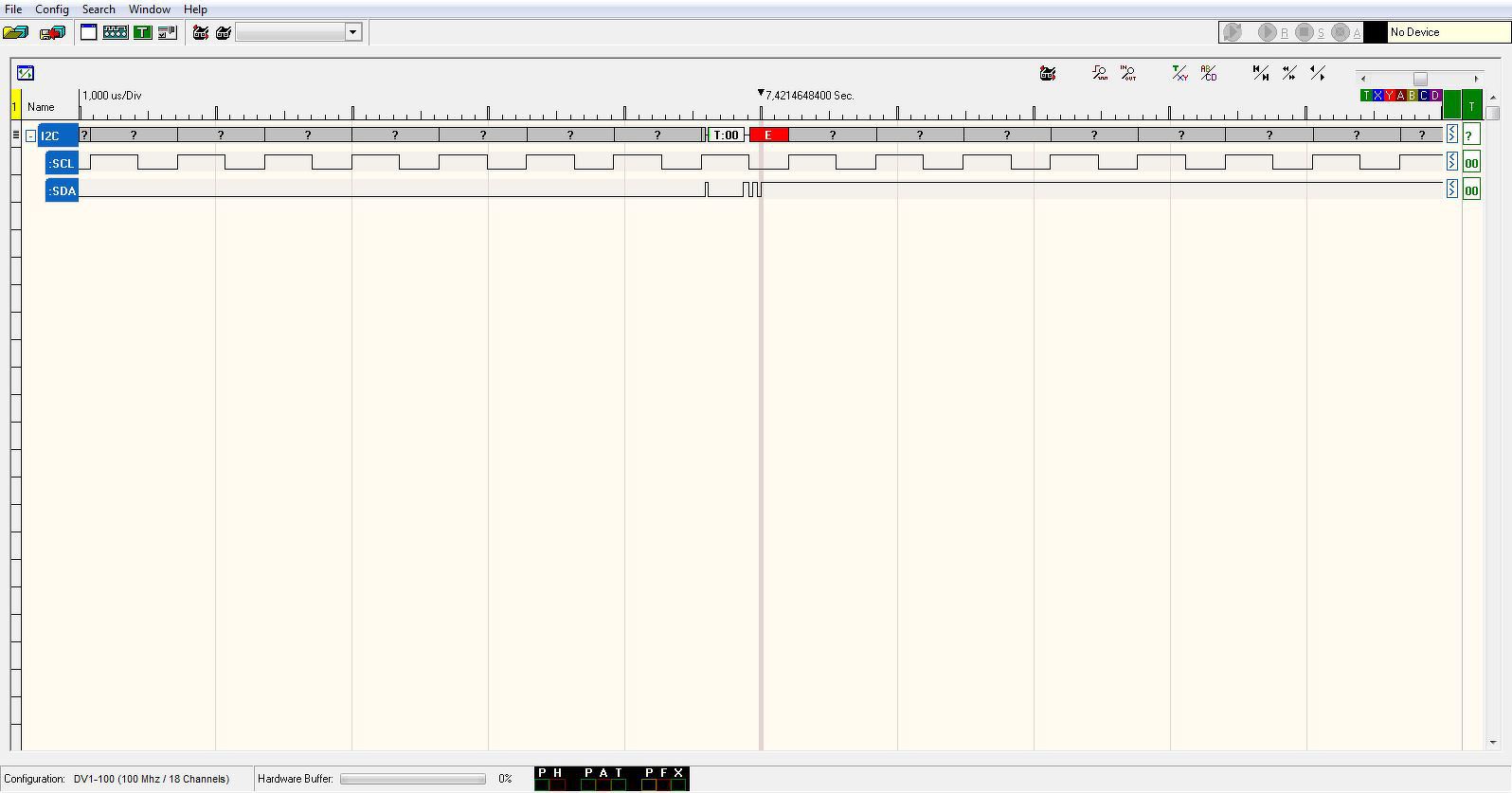Select the I2C bus signal label
The height and width of the screenshot is (793, 1512).
[x=58, y=135]
